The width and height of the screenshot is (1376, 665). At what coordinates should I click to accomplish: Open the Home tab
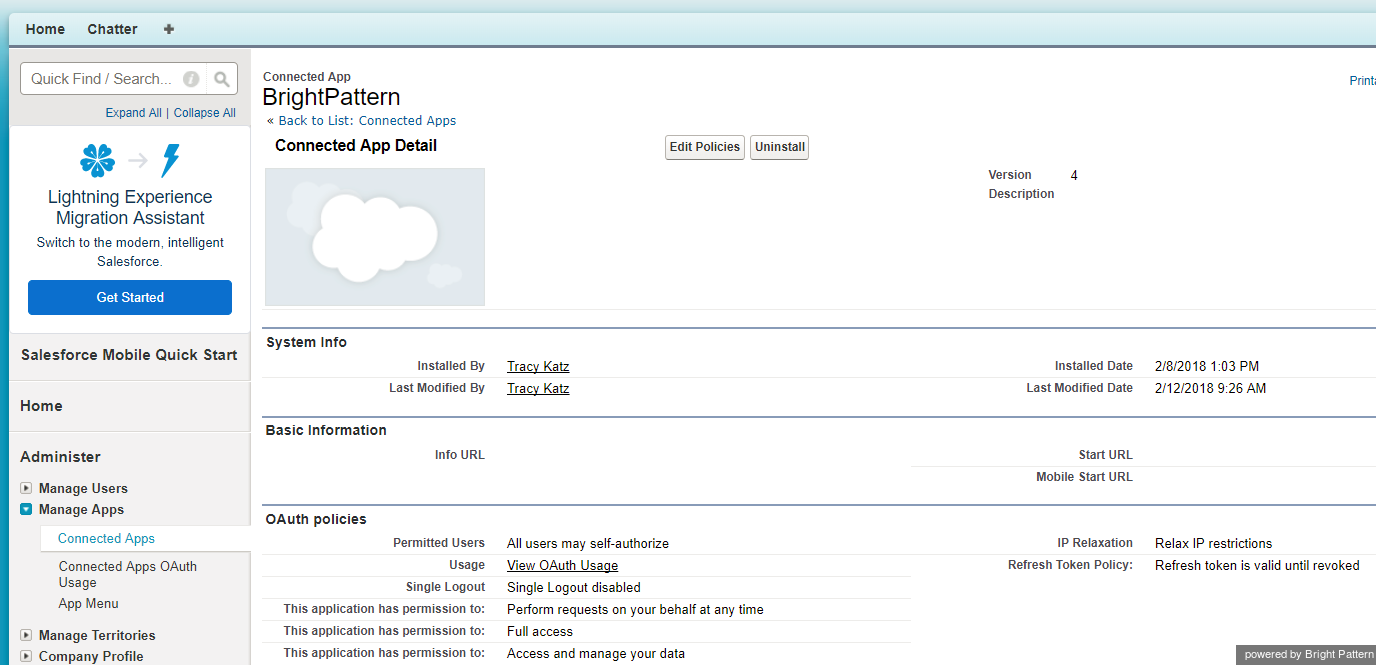tap(45, 29)
